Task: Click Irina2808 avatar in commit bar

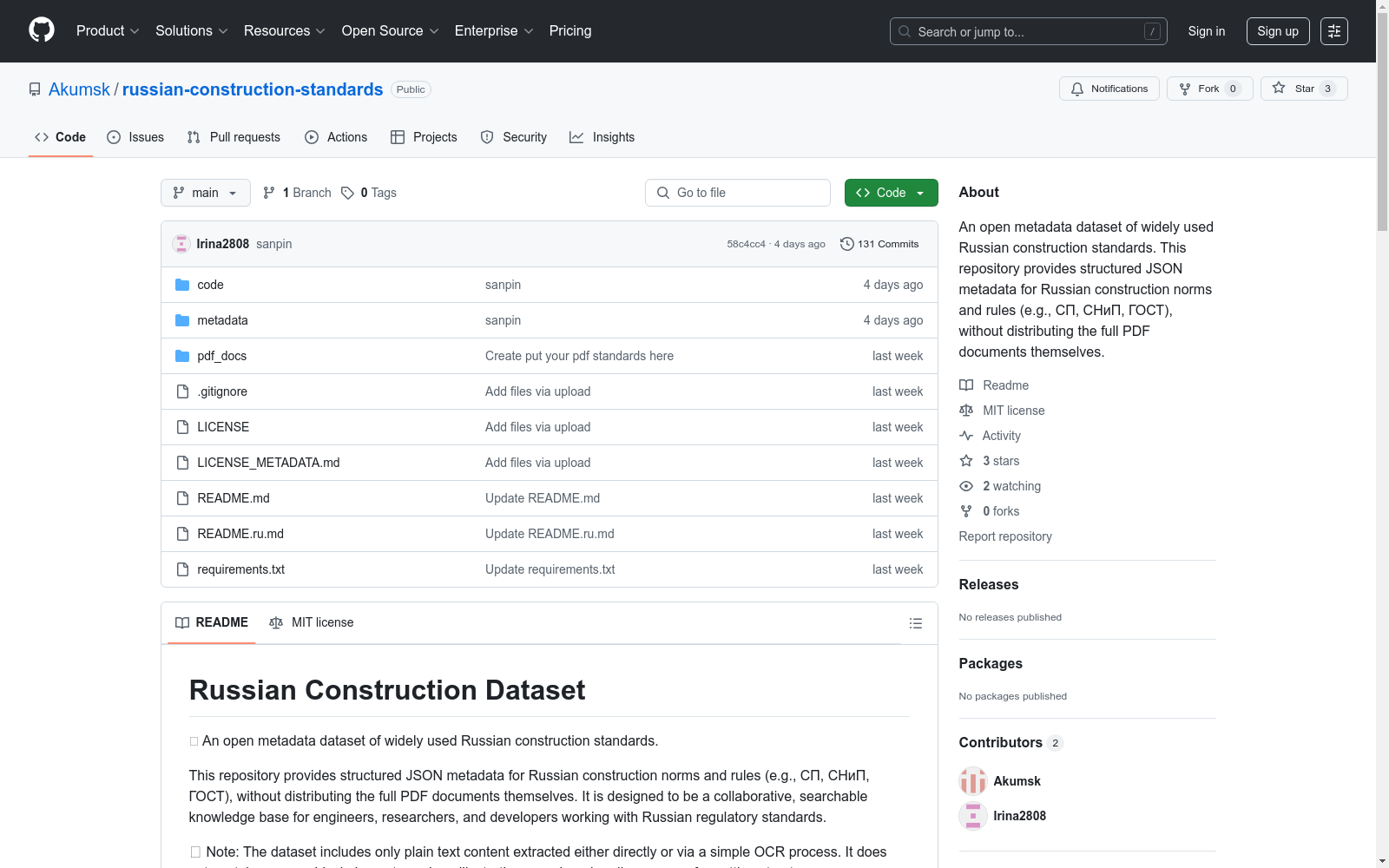Action: 181,244
